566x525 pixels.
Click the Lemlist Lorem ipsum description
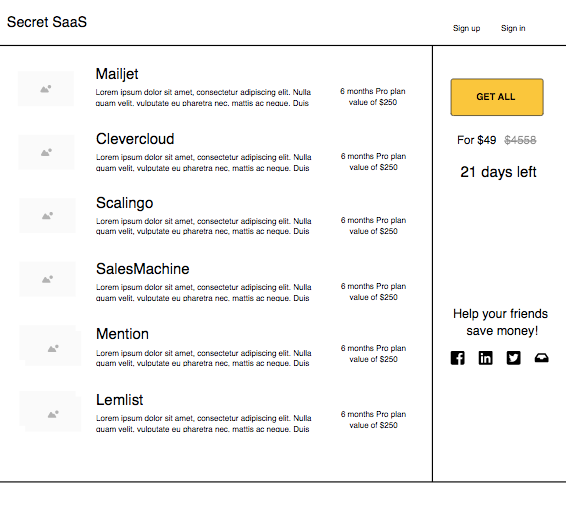(x=204, y=424)
